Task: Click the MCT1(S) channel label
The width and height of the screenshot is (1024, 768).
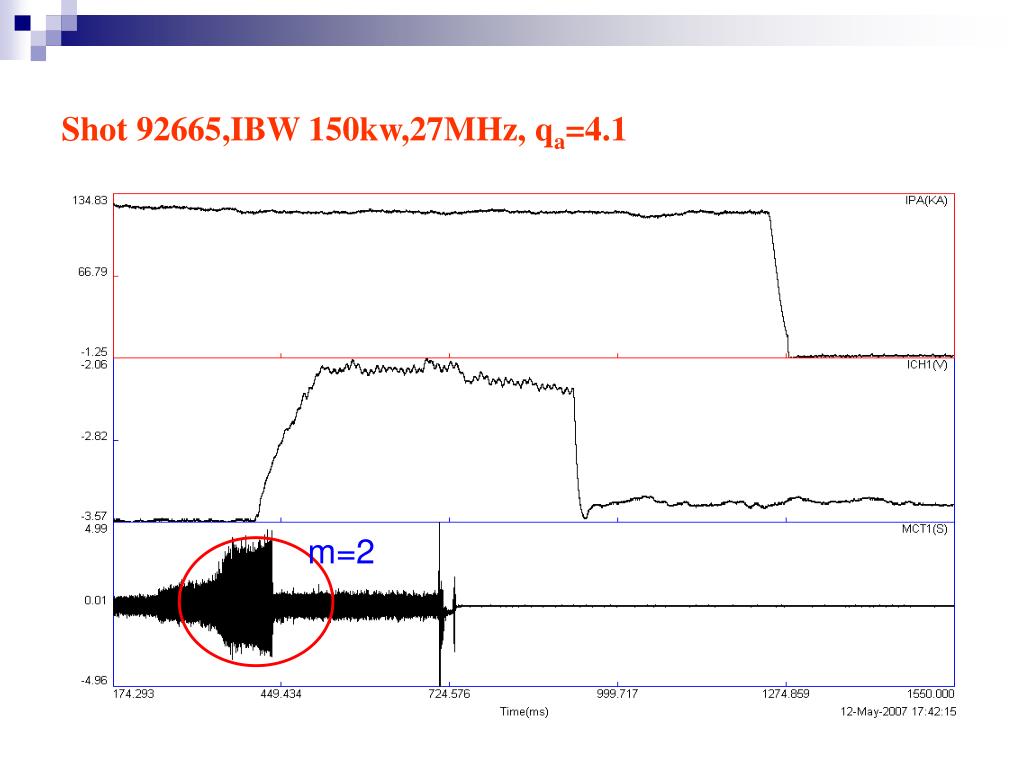Action: (x=924, y=529)
